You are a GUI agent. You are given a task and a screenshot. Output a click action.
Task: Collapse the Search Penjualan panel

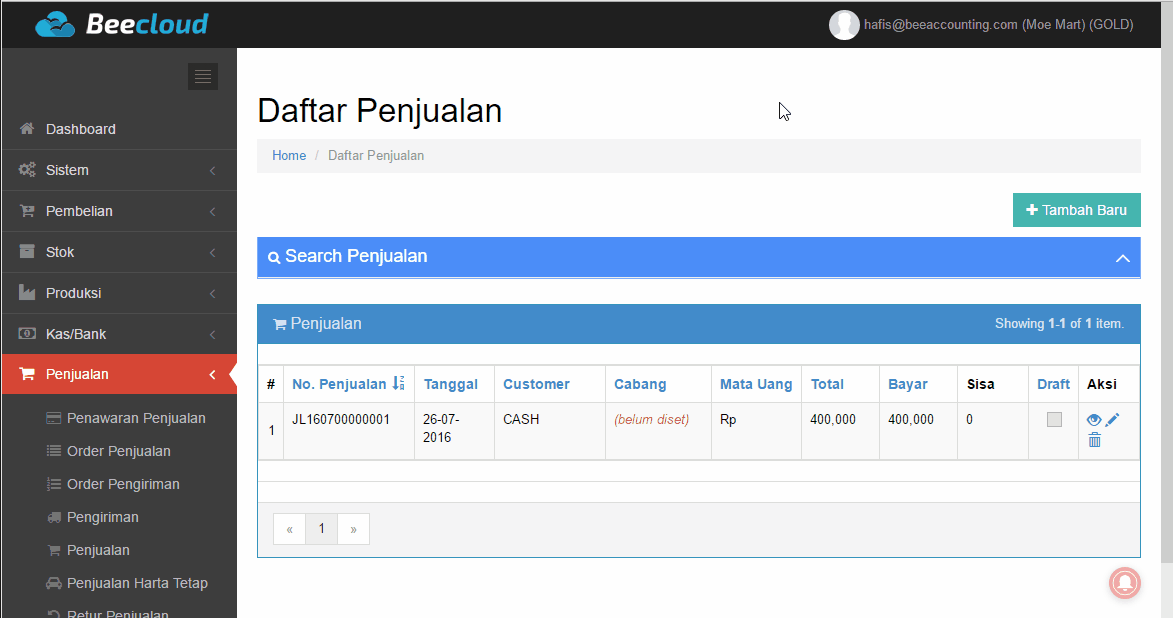tap(1122, 258)
